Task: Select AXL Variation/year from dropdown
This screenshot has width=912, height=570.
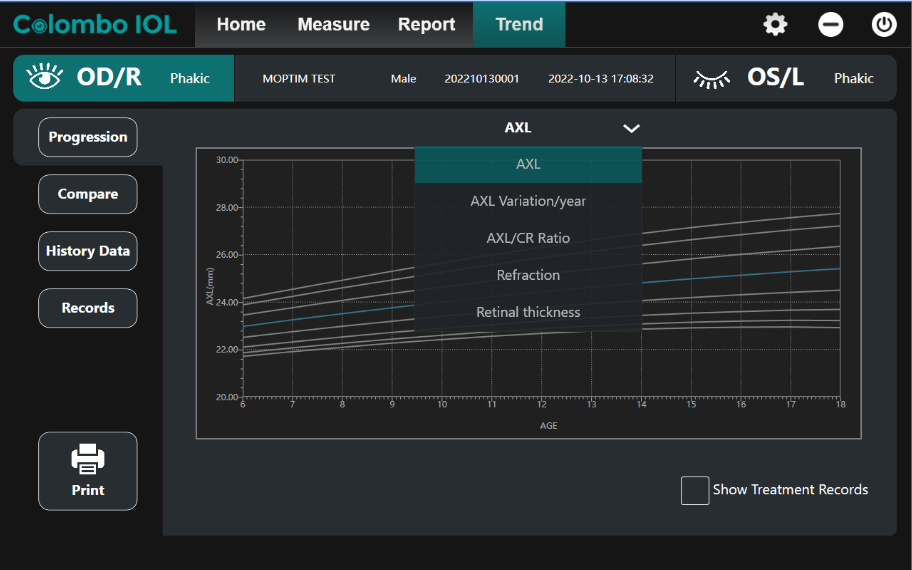Action: pyautogui.click(x=528, y=201)
